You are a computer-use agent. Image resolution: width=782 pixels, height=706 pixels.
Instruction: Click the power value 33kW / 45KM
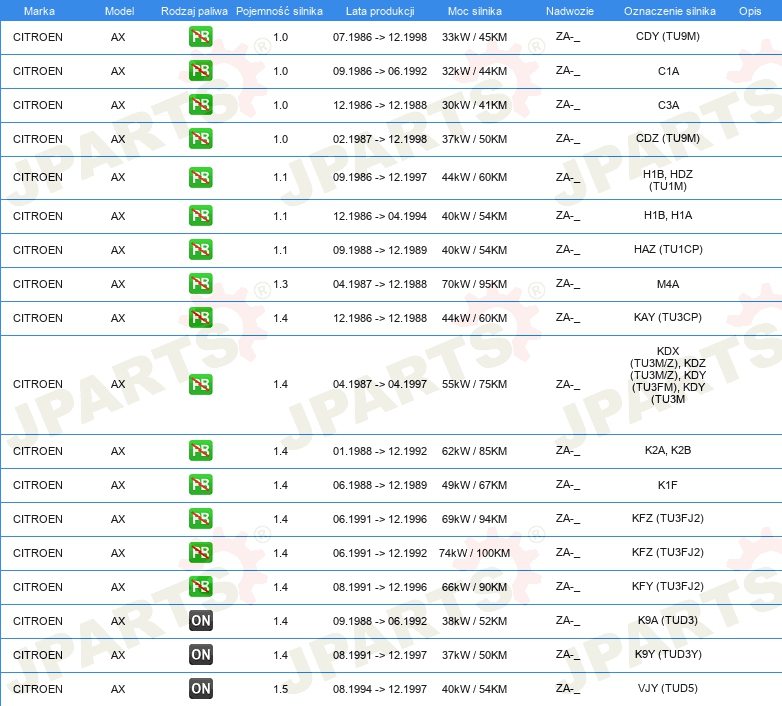(x=474, y=37)
